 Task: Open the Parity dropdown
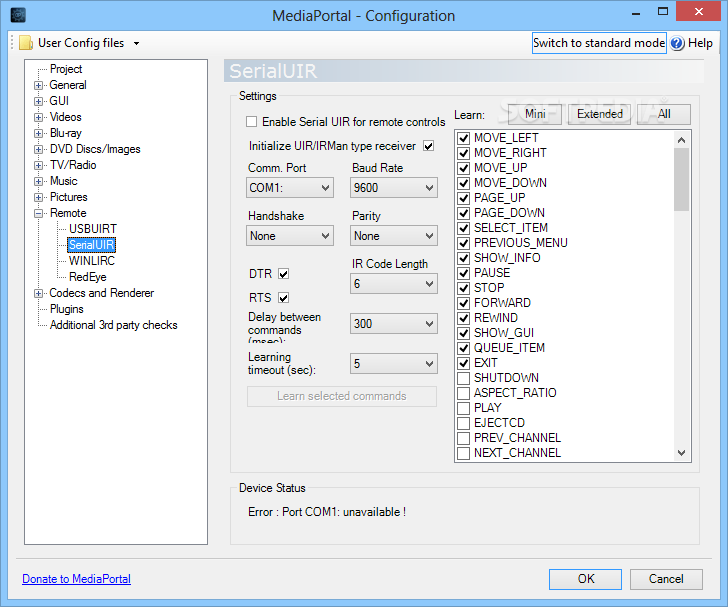[x=394, y=236]
